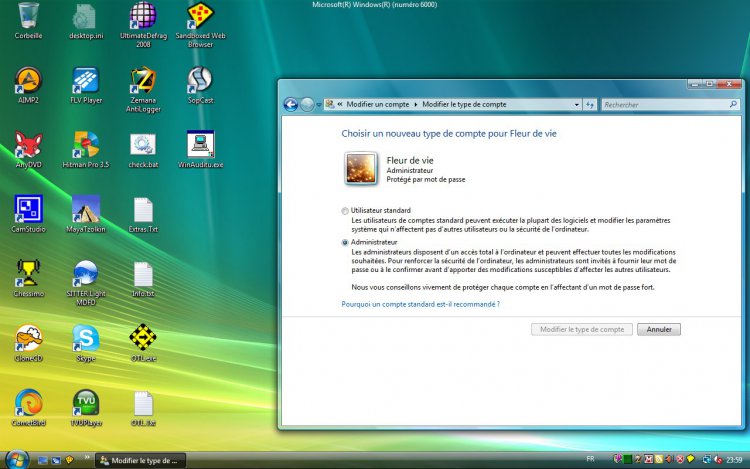Select the SITTER.Light MDFD icon
This screenshot has height=469, width=750.
[86, 273]
